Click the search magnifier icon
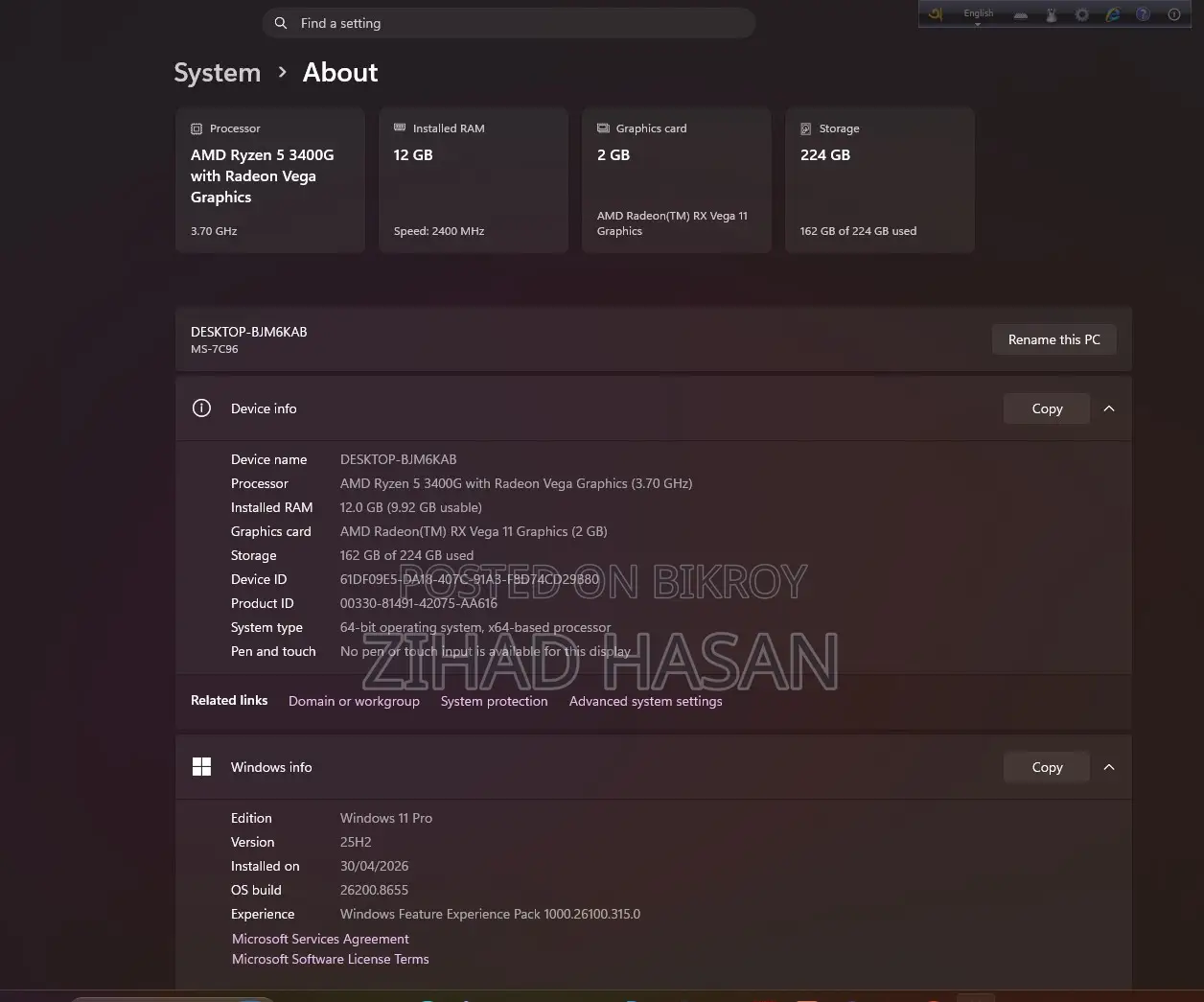The width and height of the screenshot is (1204, 1002). pos(281,23)
